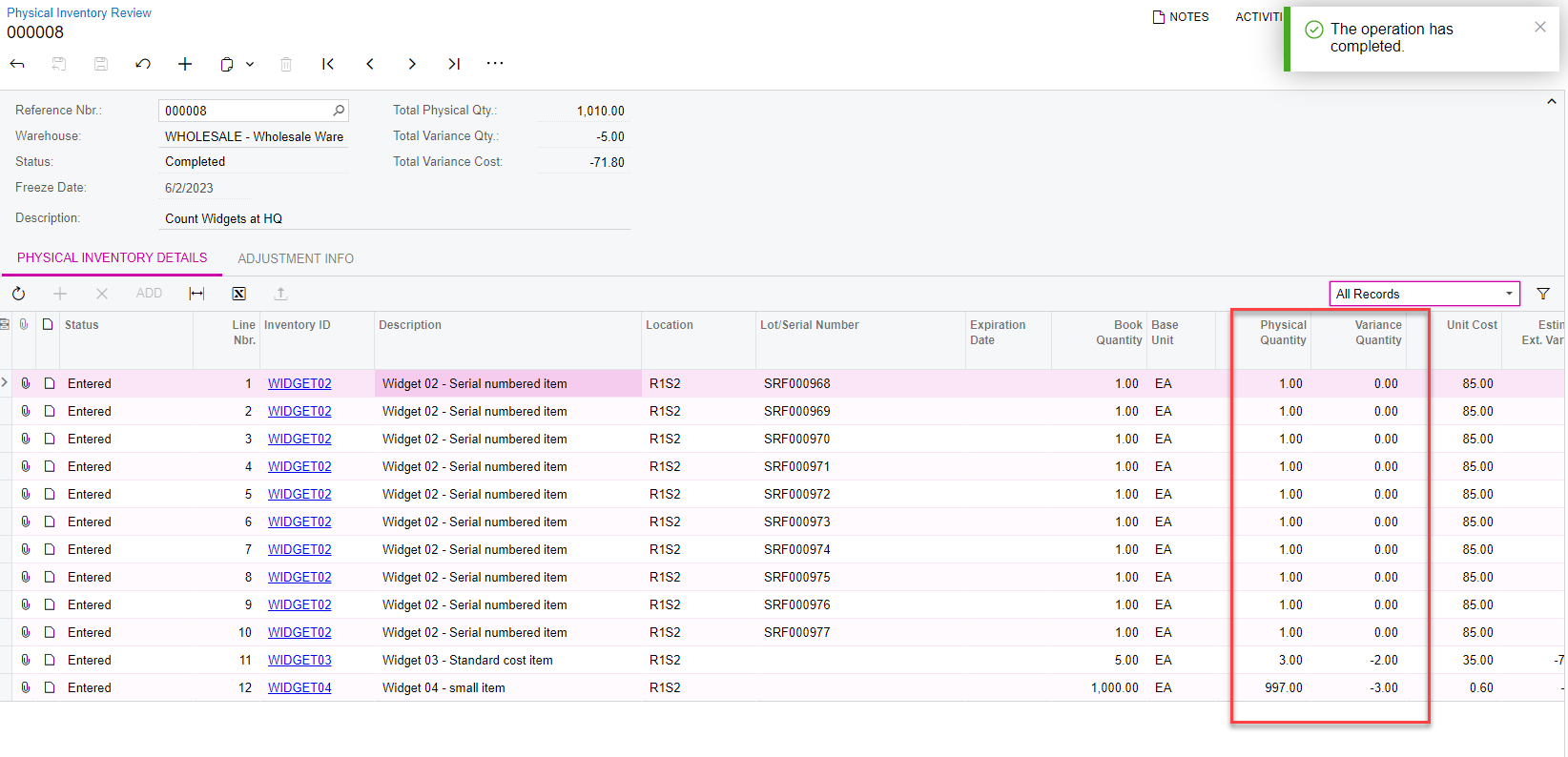The image size is (1568, 757).
Task: Click the grid delete row X icon
Action: coord(102,294)
